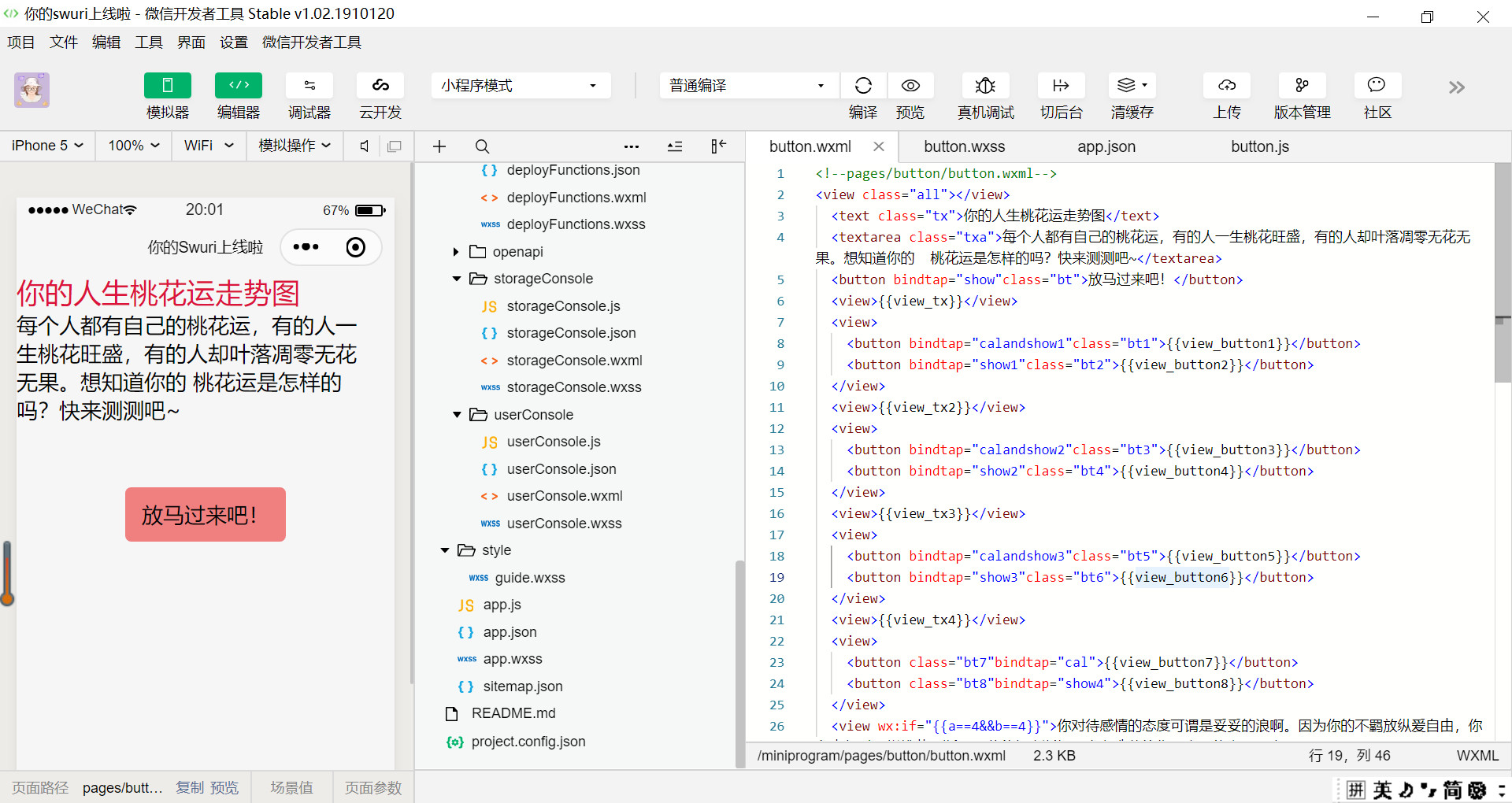Change the 100% zoom dropdown
This screenshot has width=1512, height=803.
click(x=134, y=146)
